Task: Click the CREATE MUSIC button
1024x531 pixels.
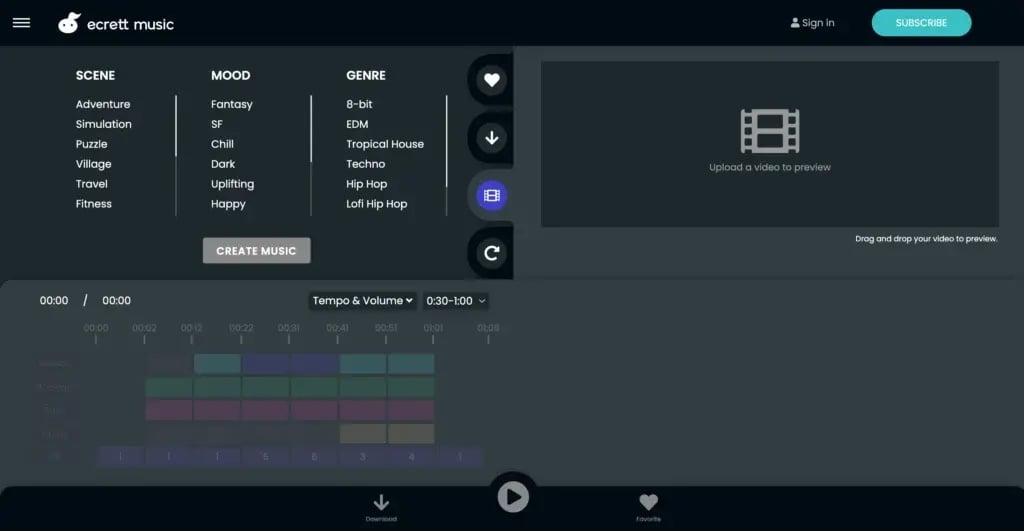Action: pos(256,250)
